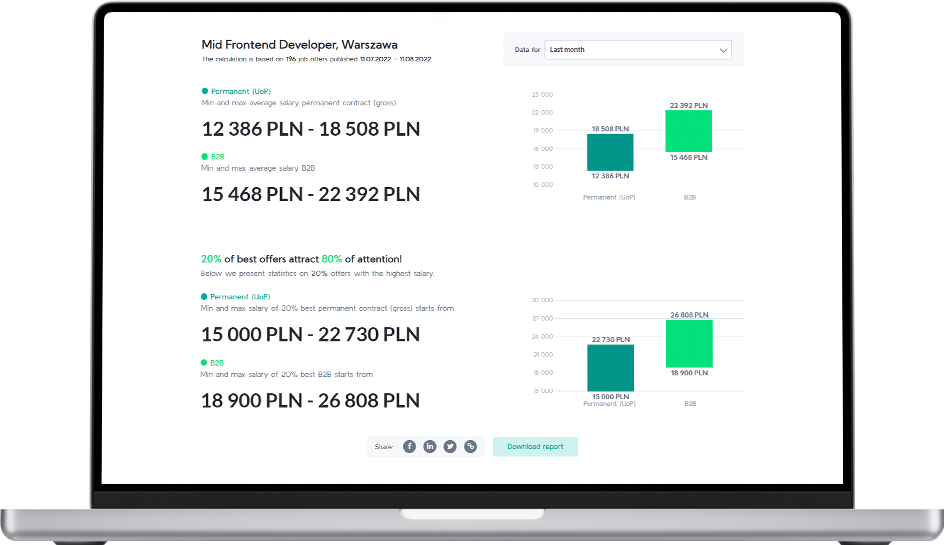Share the report on Twitter
Screen dimensions: 944x545
pos(450,446)
